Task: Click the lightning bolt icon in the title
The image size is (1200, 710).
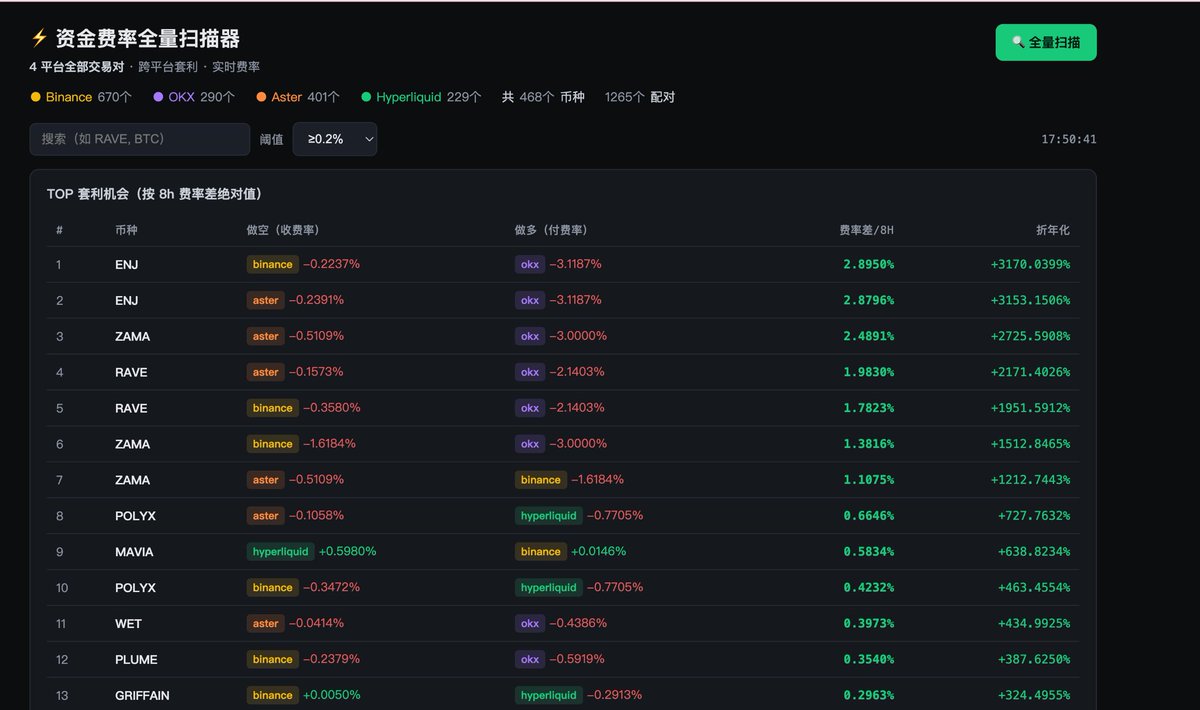Action: [x=39, y=38]
